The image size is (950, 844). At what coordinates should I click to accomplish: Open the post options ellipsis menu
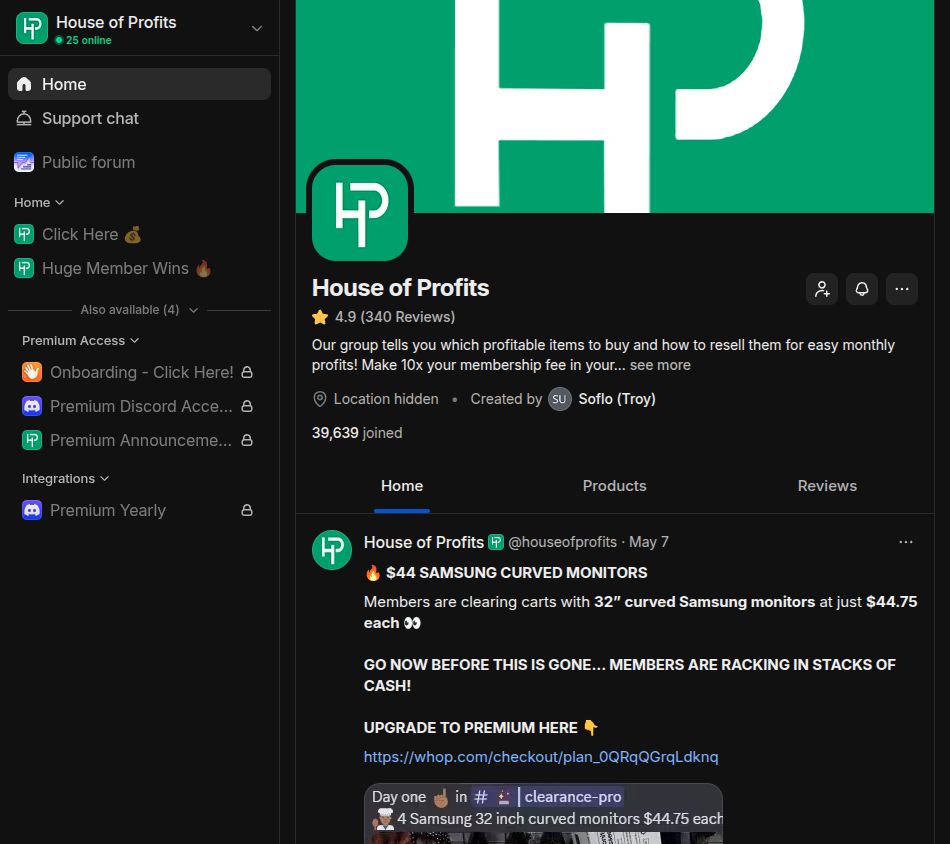[x=906, y=542]
